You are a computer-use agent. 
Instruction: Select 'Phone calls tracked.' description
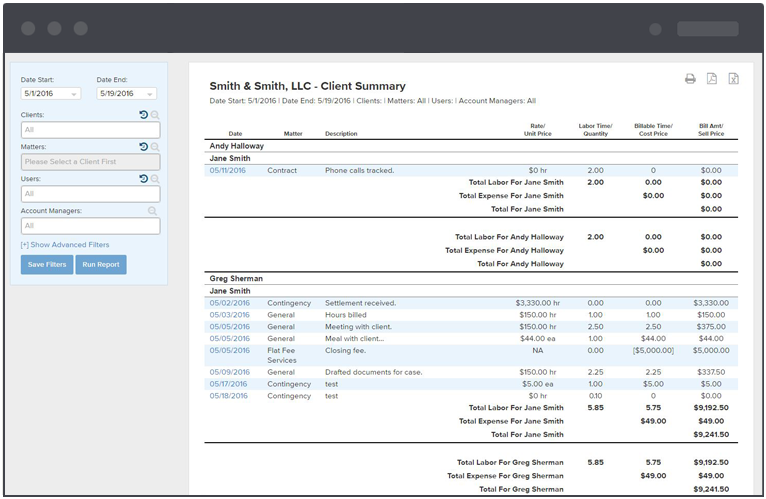(360, 171)
